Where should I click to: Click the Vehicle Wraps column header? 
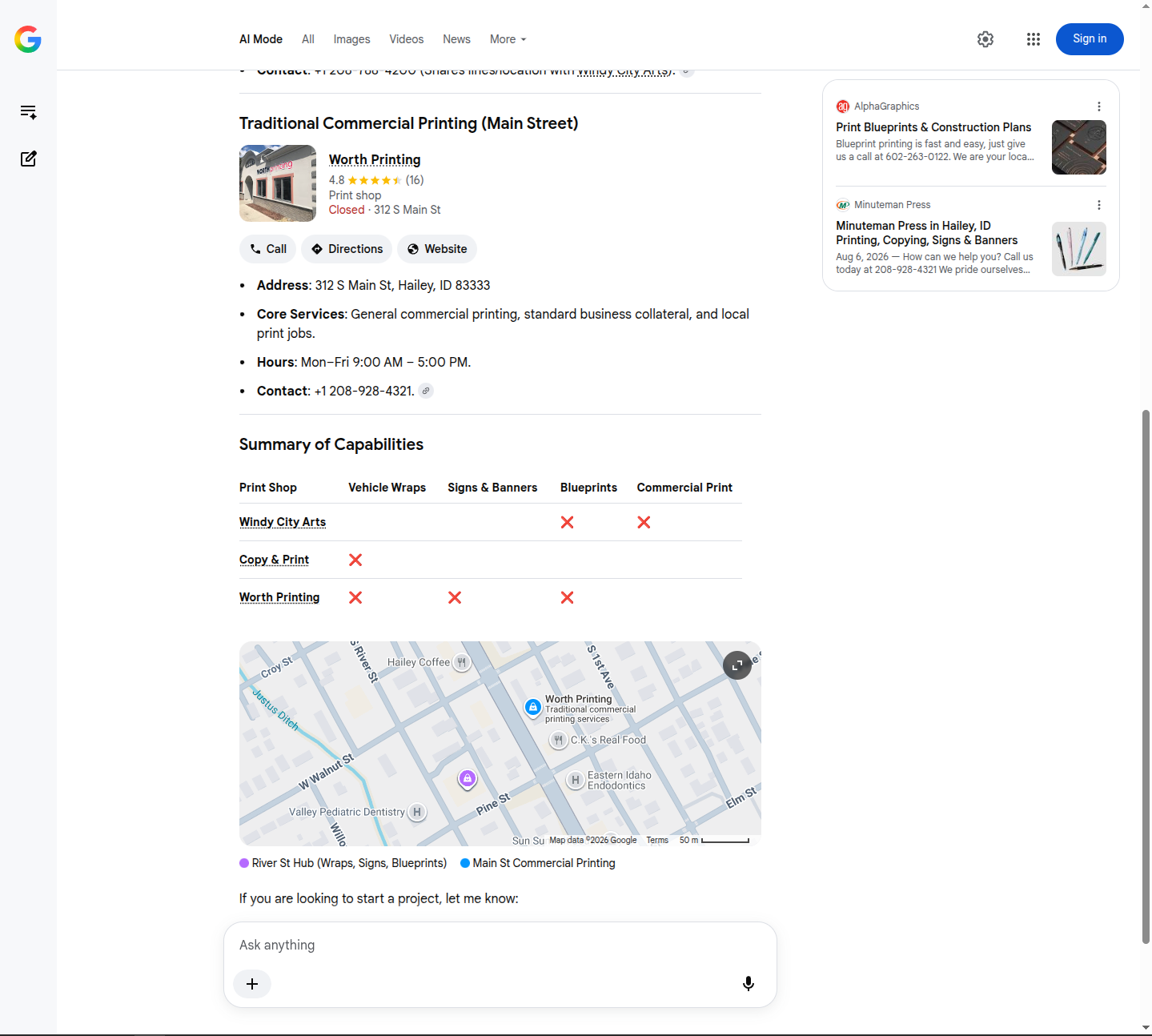[x=387, y=488]
